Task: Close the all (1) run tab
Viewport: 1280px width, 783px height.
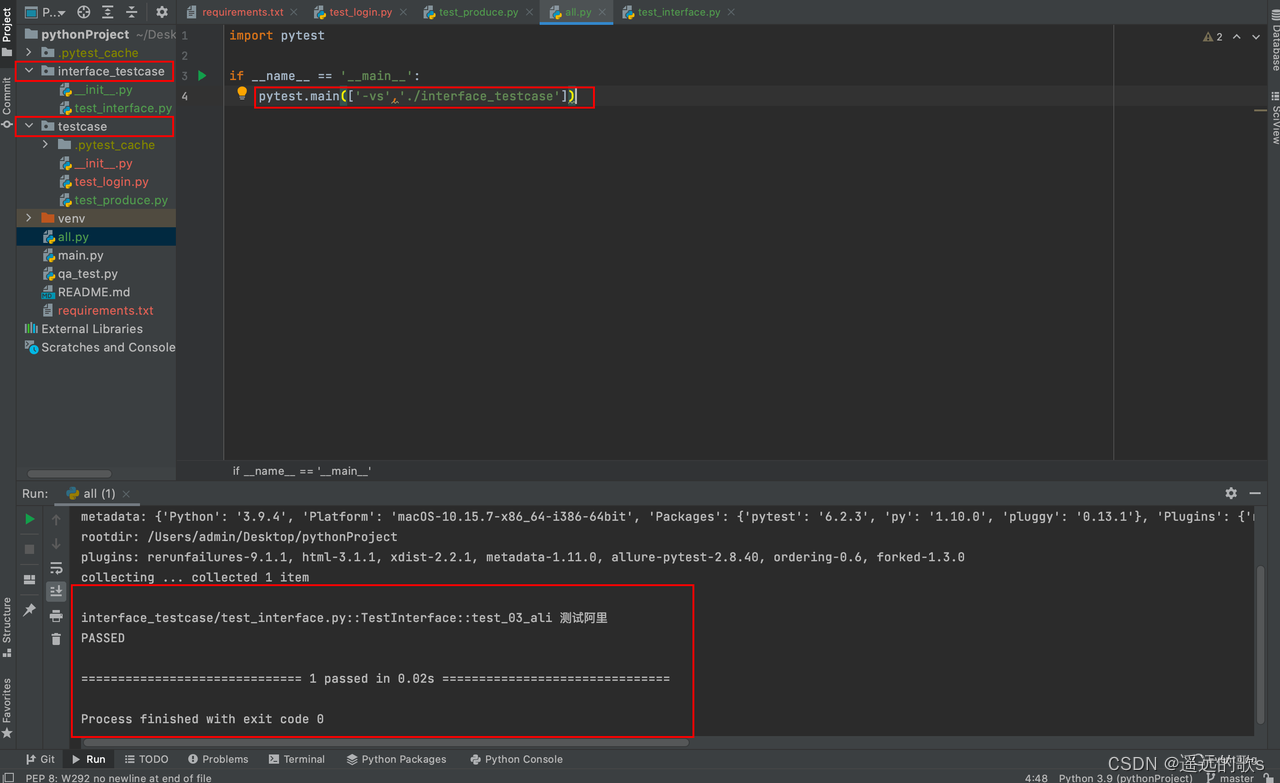Action: [x=125, y=493]
